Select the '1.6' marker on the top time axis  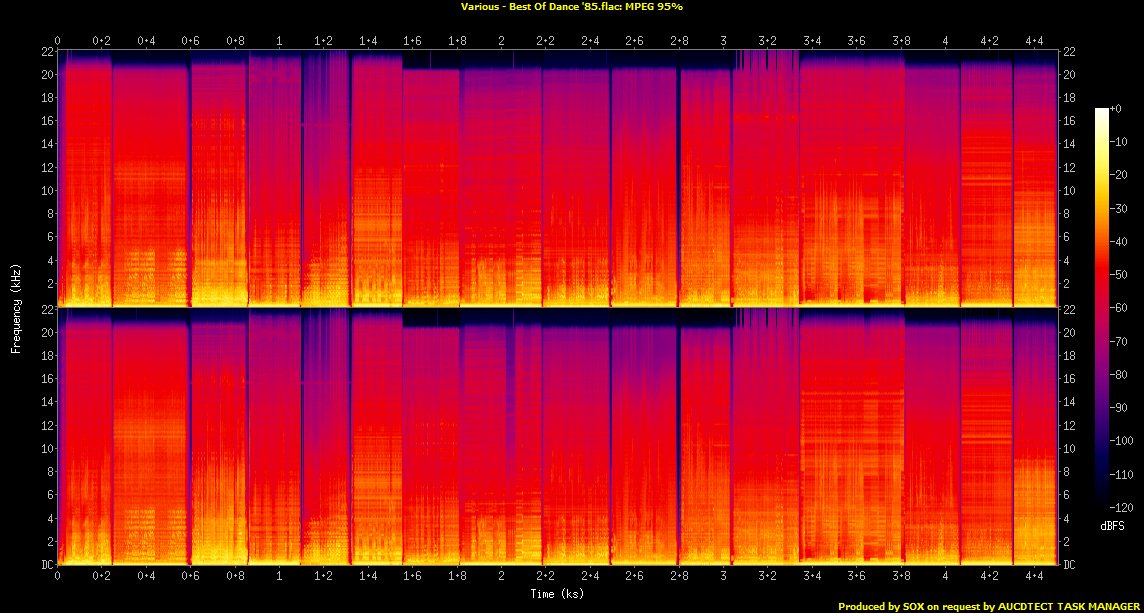click(412, 40)
